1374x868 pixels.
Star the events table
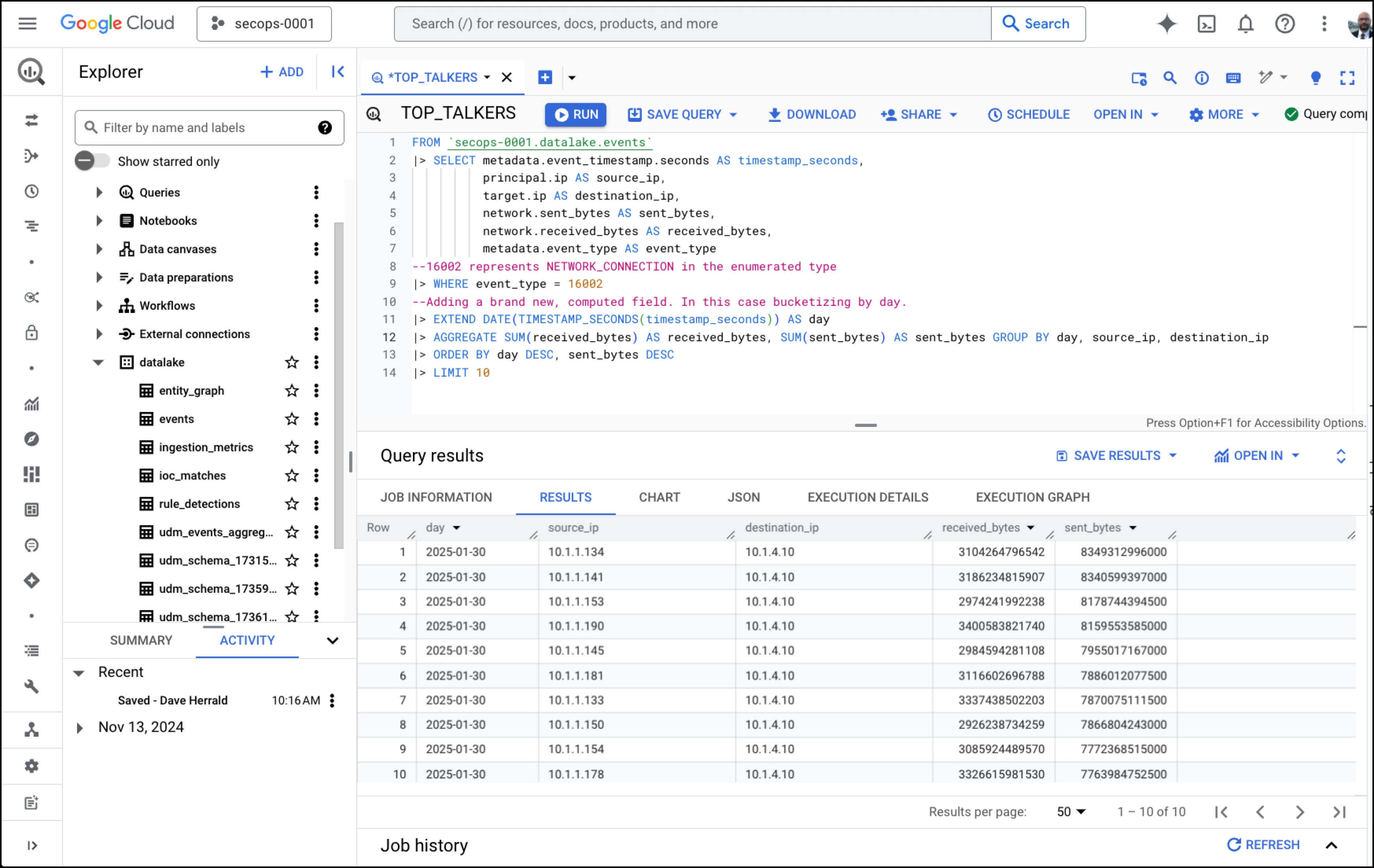coord(291,419)
